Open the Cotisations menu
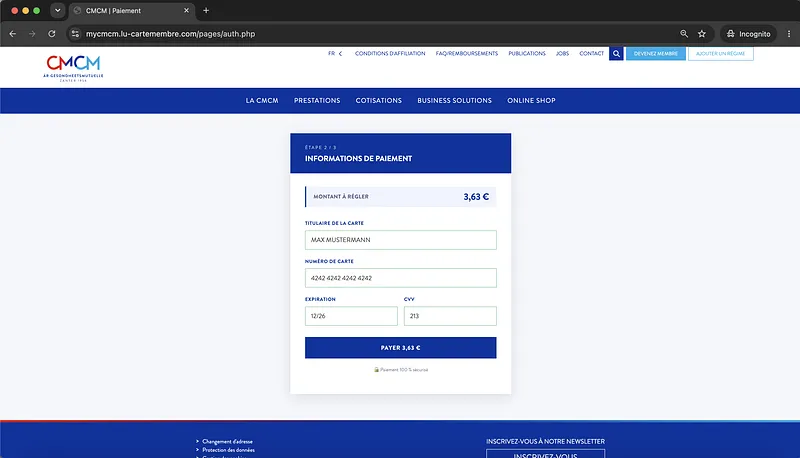 coord(379,100)
